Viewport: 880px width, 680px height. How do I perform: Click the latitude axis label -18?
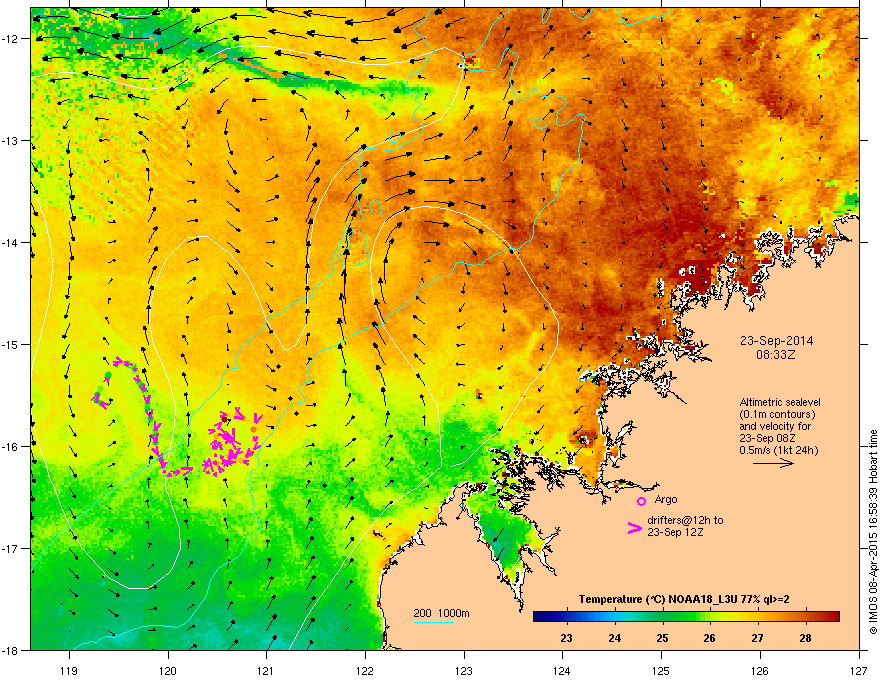12,650
